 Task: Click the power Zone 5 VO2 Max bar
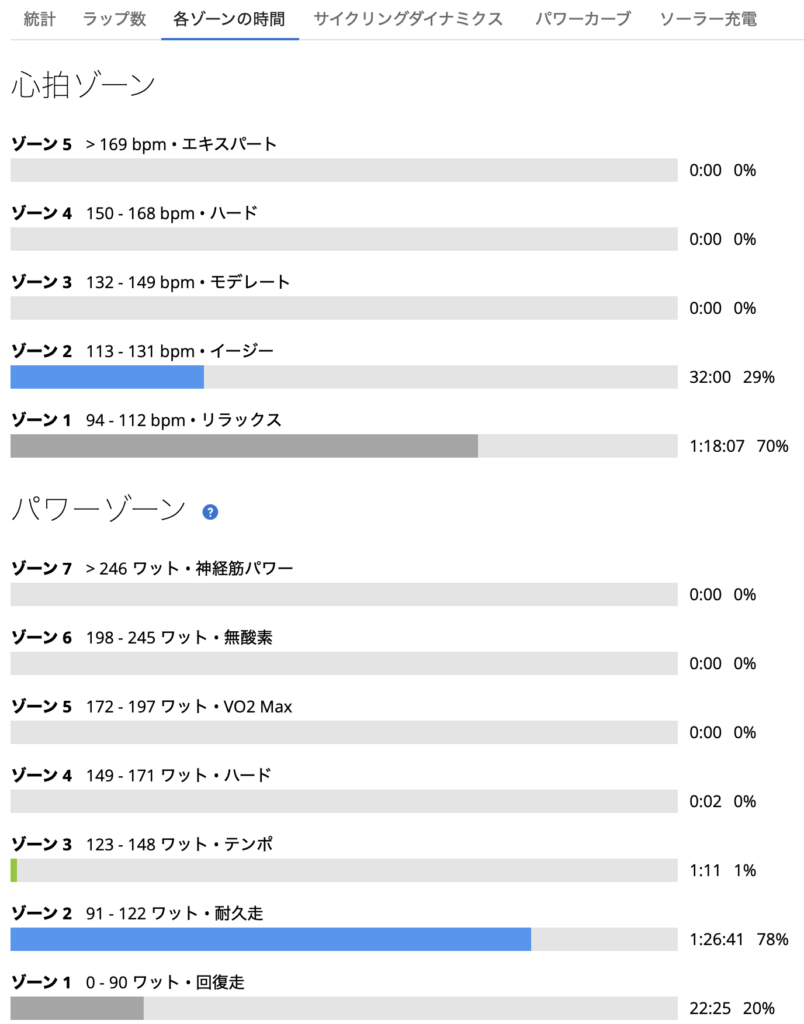click(x=344, y=733)
